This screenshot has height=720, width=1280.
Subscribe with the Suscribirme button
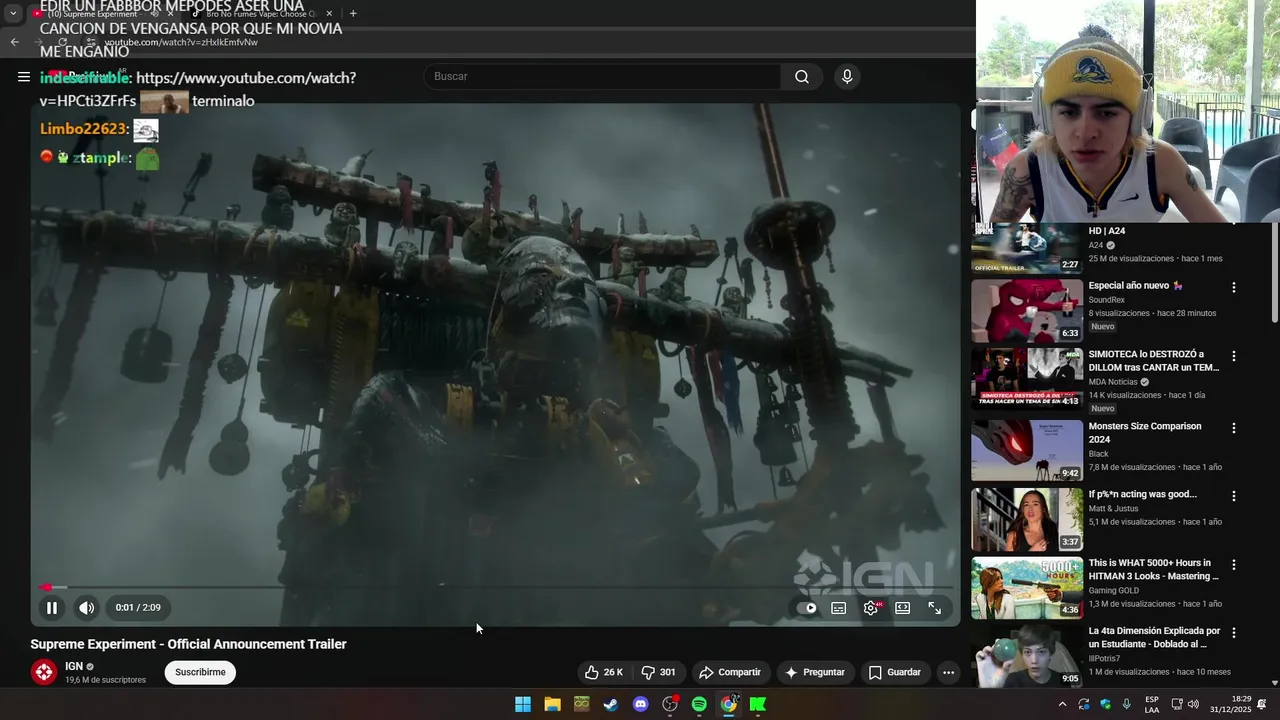[200, 672]
